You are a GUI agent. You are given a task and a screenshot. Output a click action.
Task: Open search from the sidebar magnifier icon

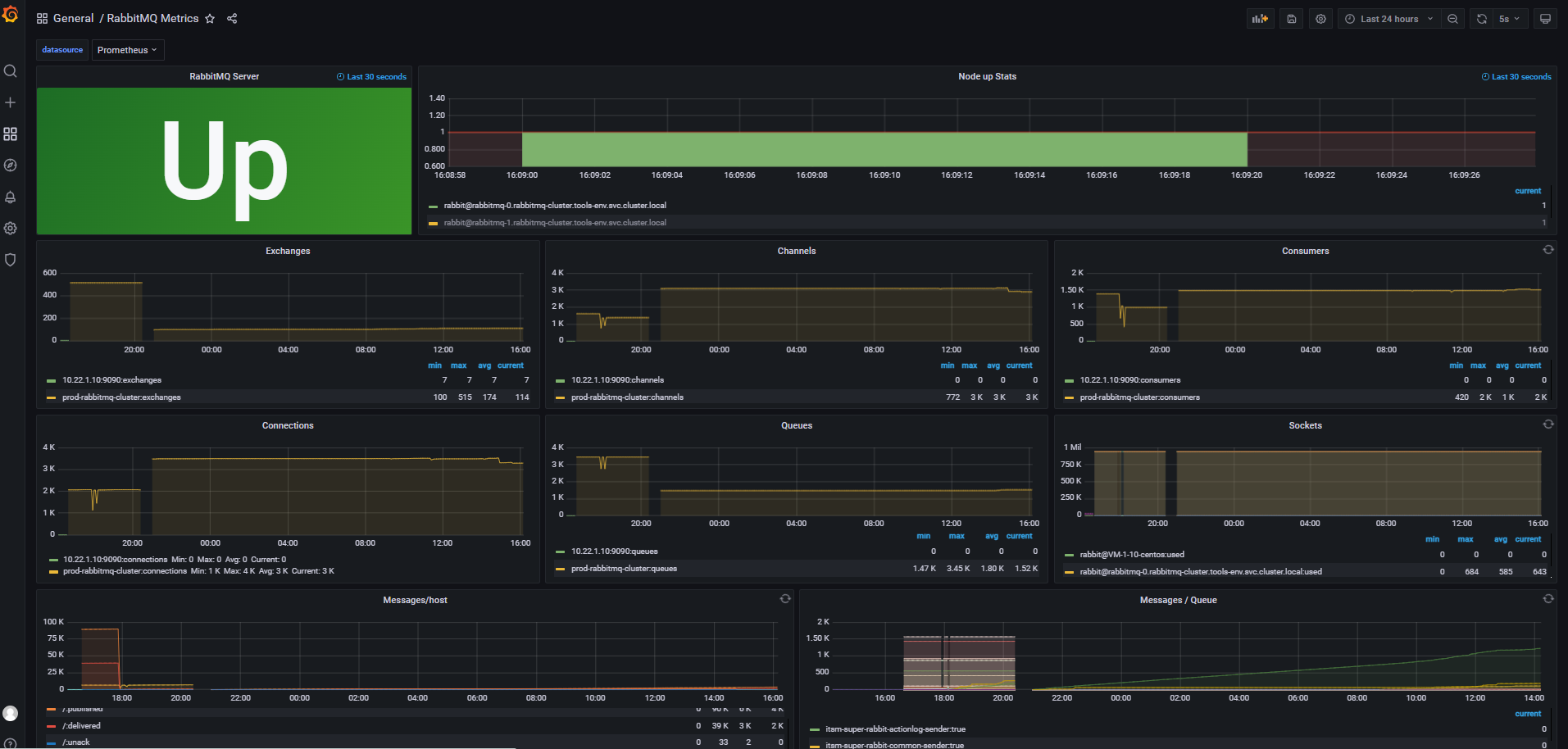pos(11,71)
